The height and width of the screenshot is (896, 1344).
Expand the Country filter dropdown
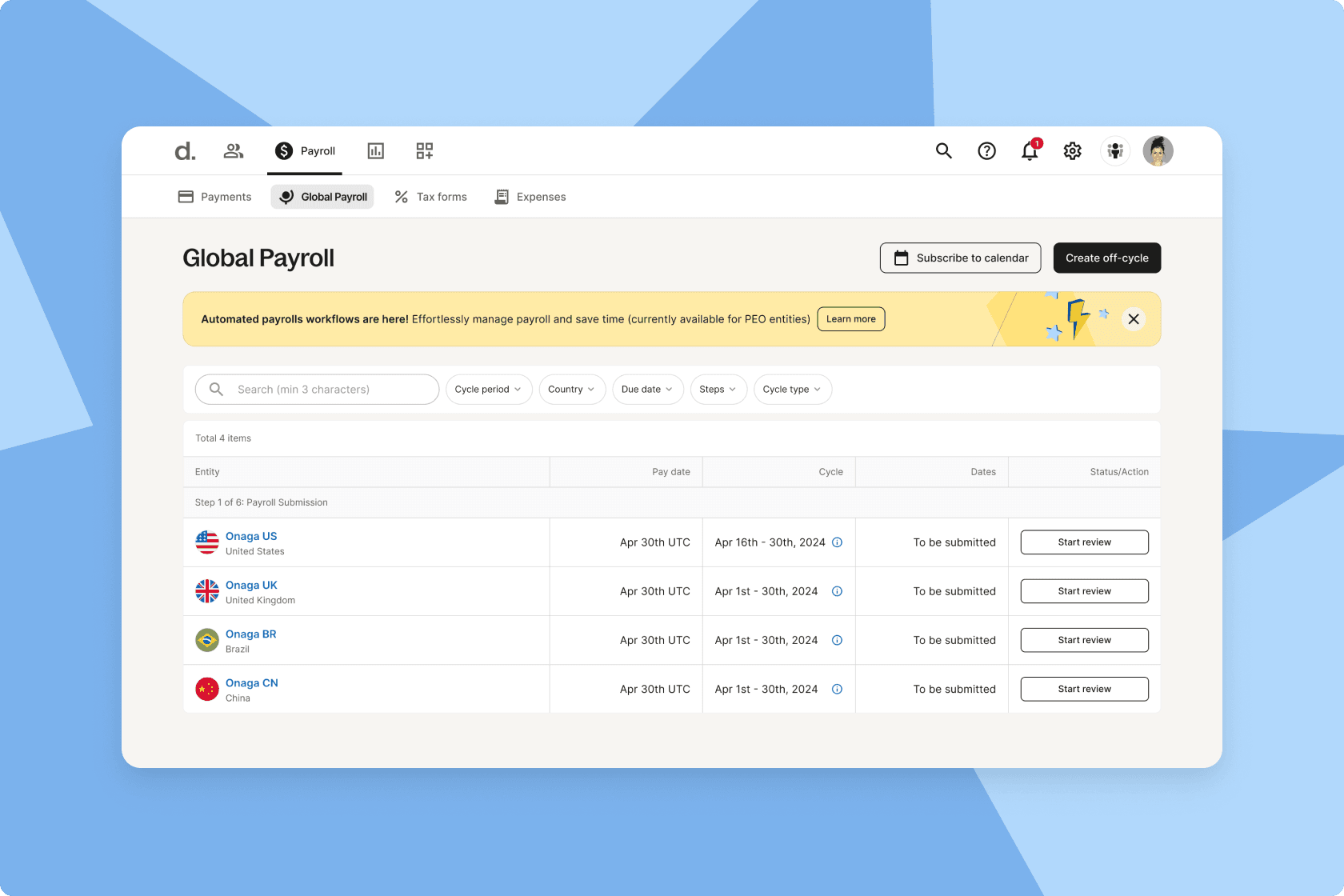coord(572,390)
